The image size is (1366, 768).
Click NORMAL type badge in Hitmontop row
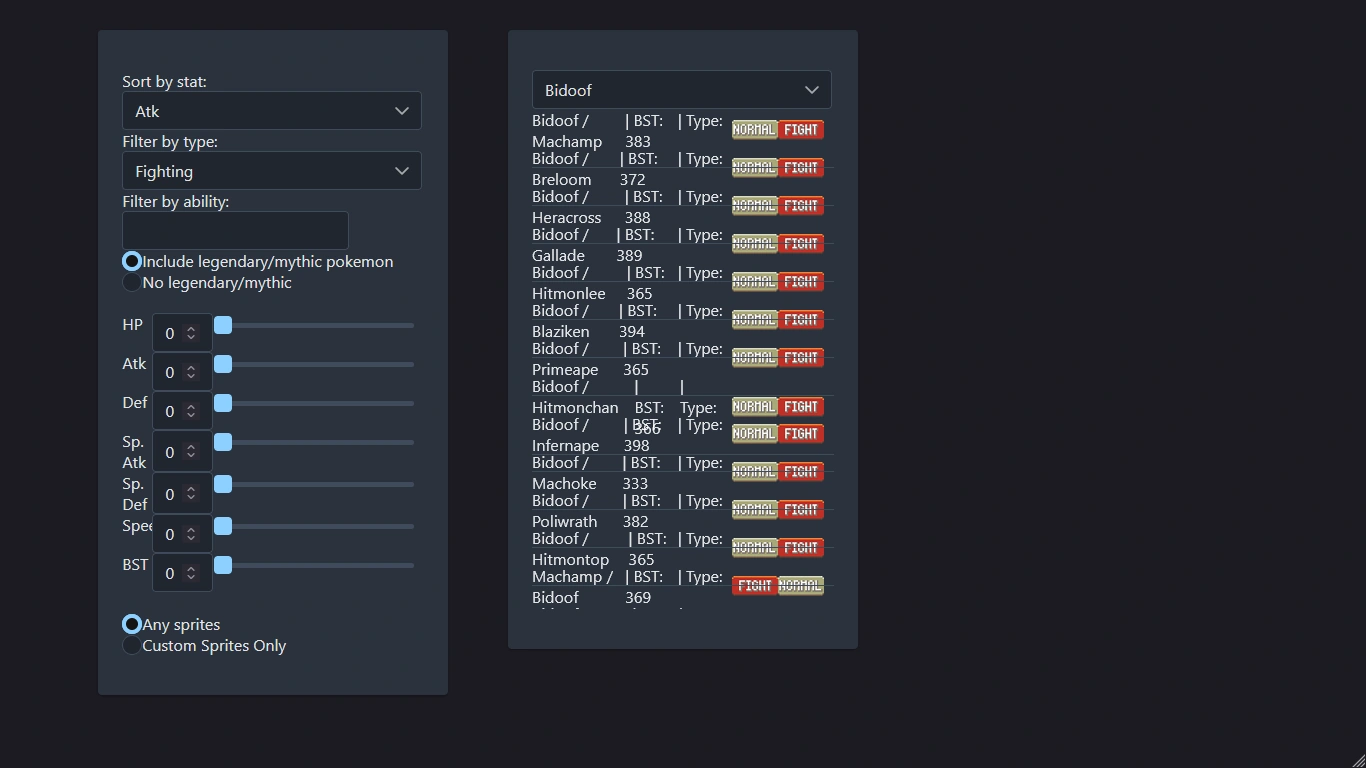tap(755, 548)
